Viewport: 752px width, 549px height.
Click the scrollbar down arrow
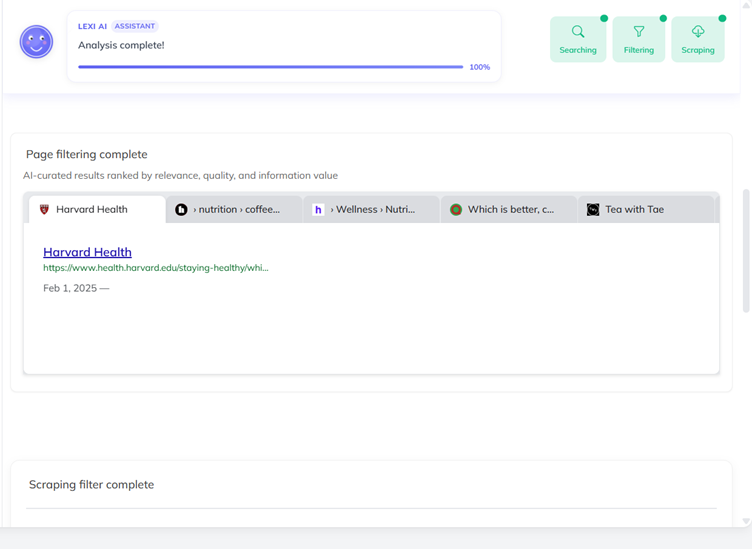pyautogui.click(x=746, y=521)
